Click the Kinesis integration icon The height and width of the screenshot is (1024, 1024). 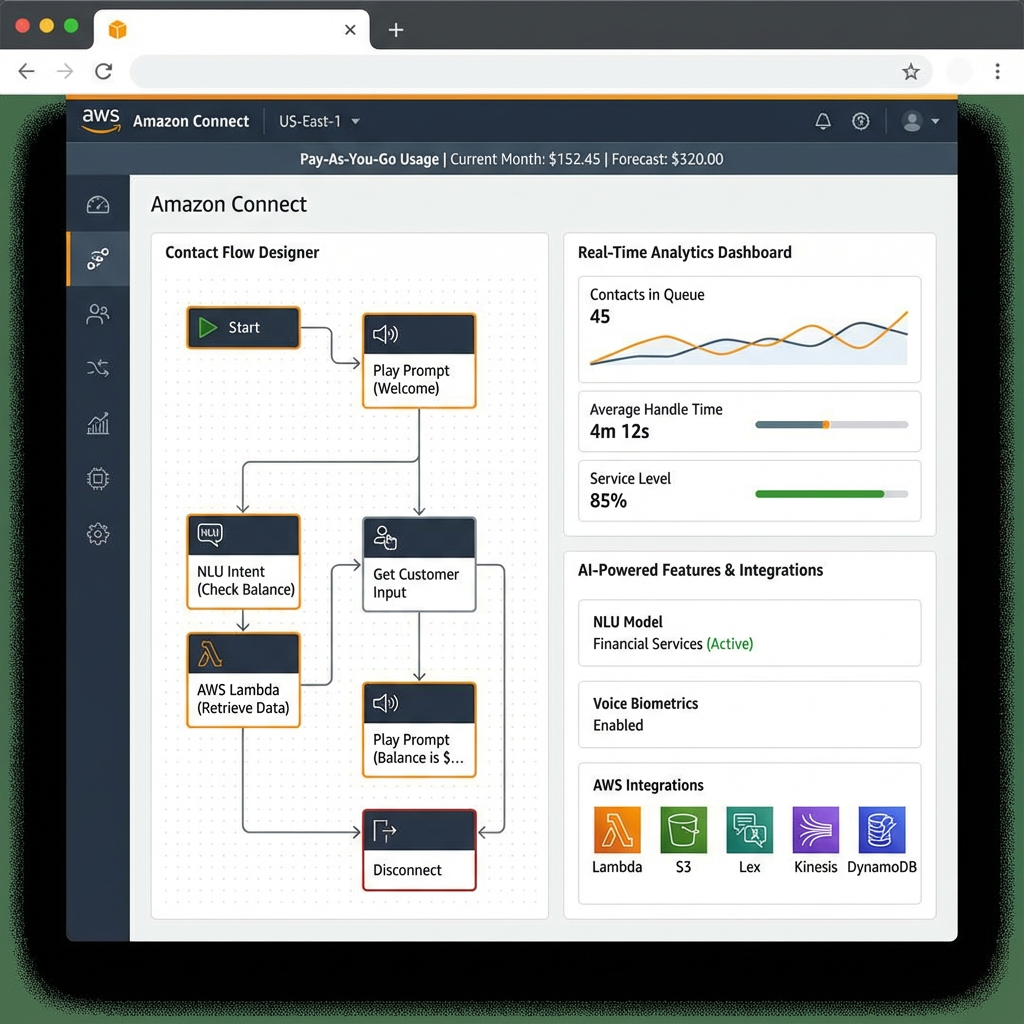point(816,830)
